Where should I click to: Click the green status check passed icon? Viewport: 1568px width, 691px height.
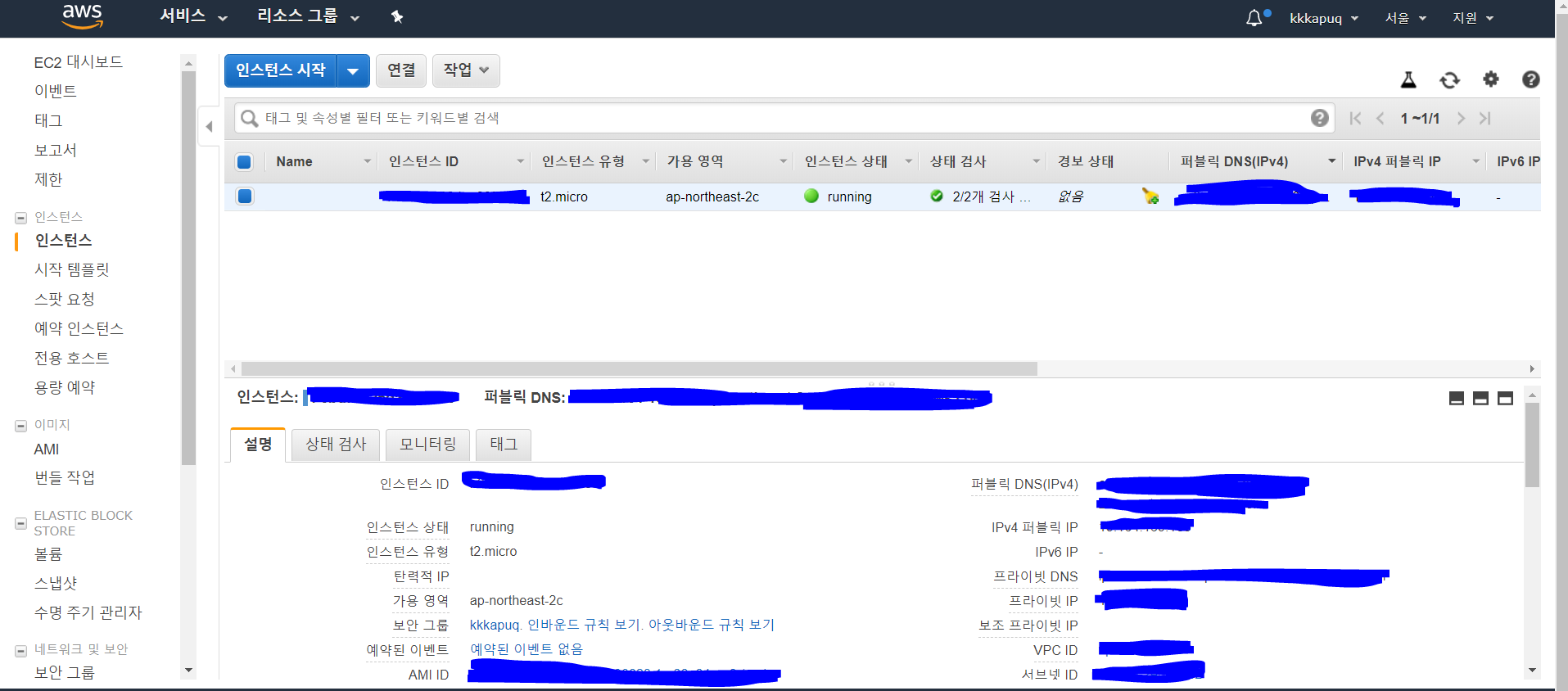pos(937,196)
